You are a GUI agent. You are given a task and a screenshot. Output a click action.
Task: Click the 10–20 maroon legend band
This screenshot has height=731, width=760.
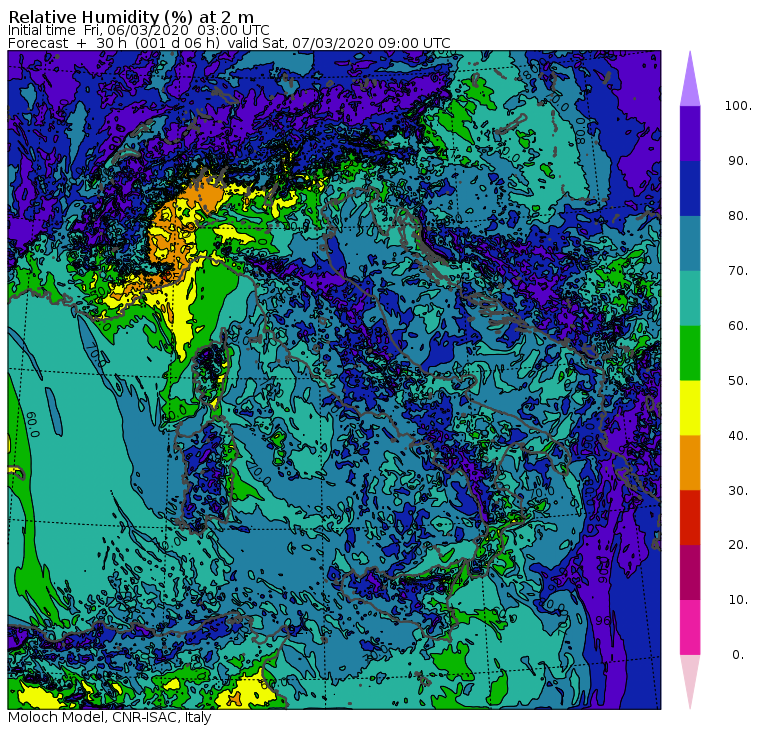tap(690, 572)
